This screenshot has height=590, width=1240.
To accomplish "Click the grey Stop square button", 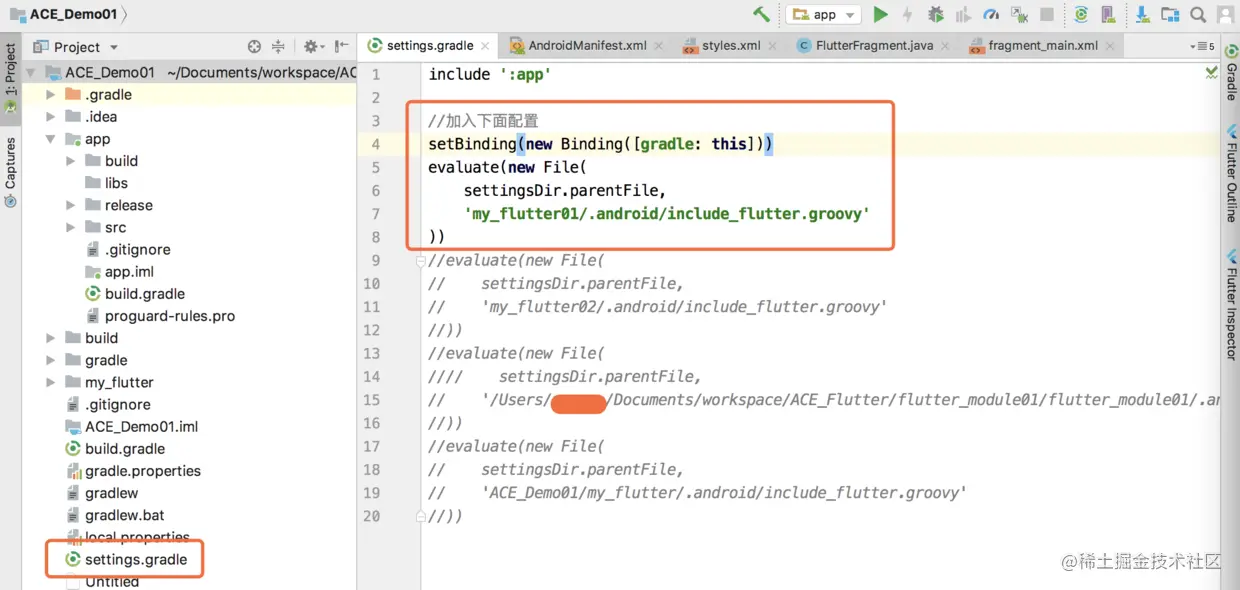I will [1047, 14].
